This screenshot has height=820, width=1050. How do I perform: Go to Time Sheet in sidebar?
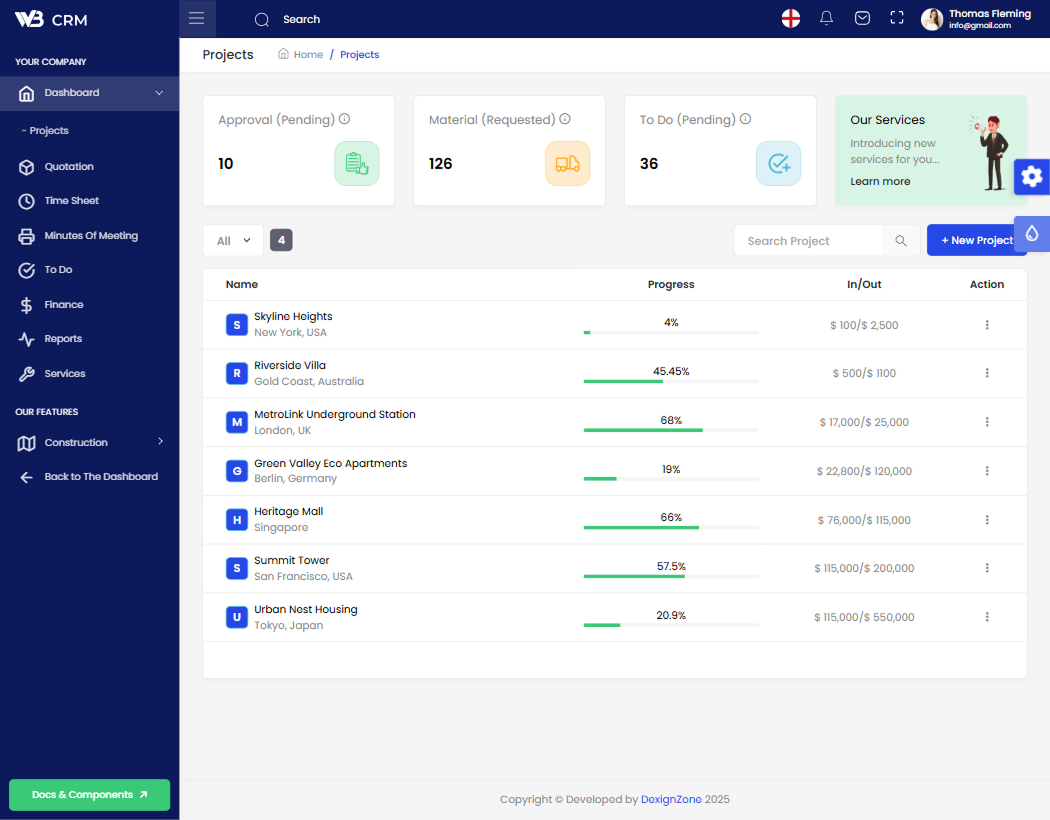(71, 201)
